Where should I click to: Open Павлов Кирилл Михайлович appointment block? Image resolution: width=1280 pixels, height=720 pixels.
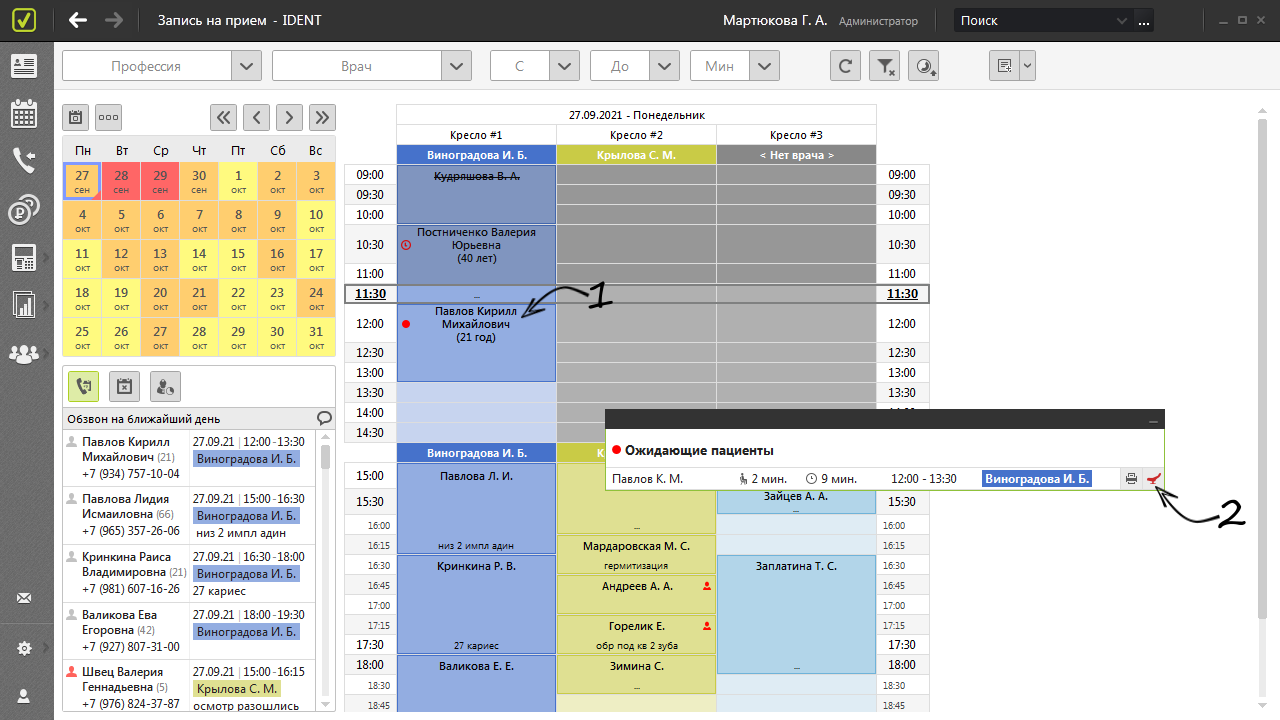476,342
